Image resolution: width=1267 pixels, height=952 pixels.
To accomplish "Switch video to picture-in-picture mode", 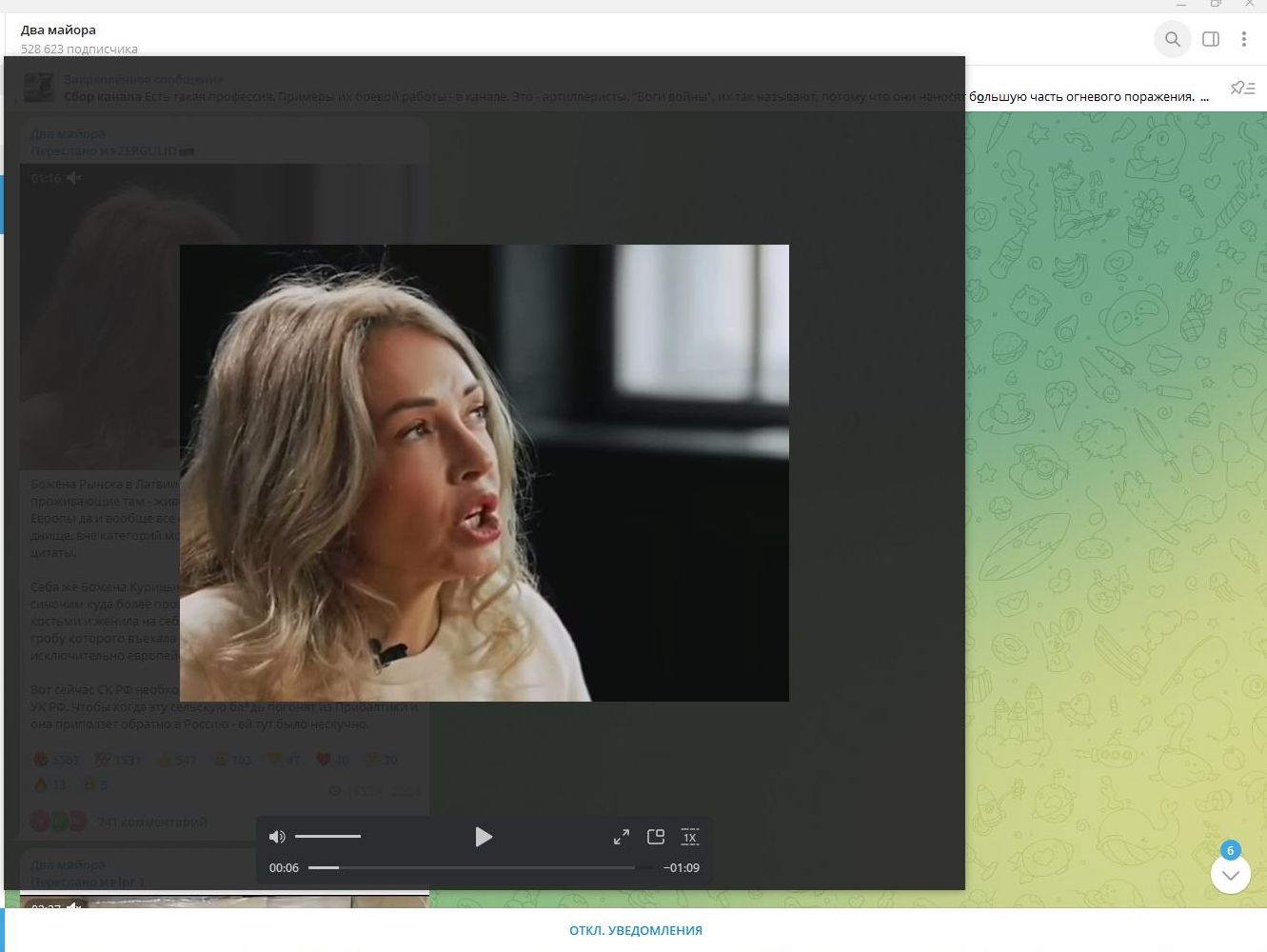I will 655,837.
